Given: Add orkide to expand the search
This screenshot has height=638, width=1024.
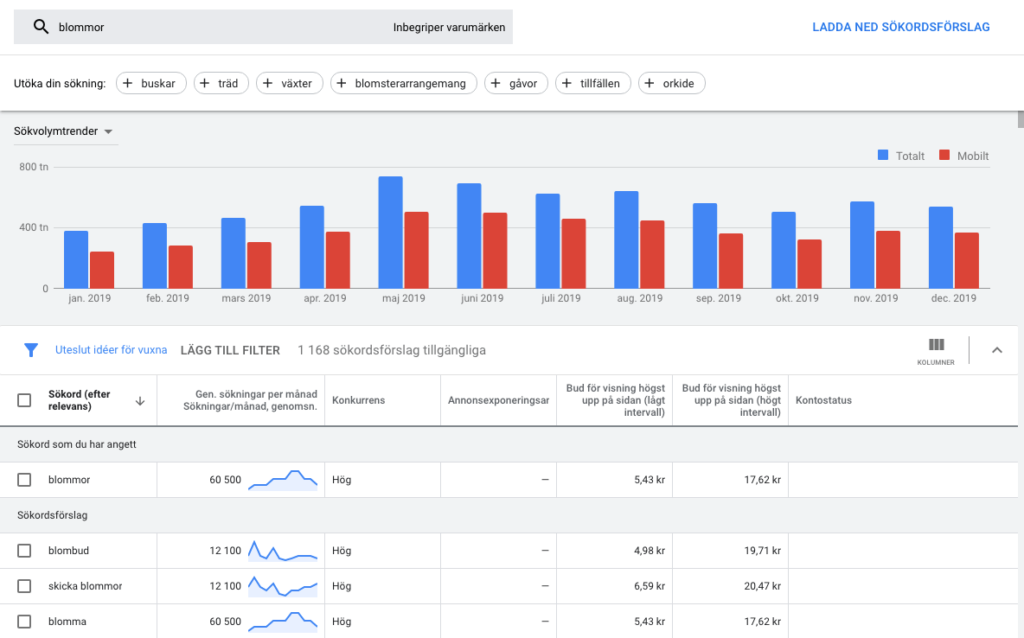Looking at the screenshot, I should point(671,83).
